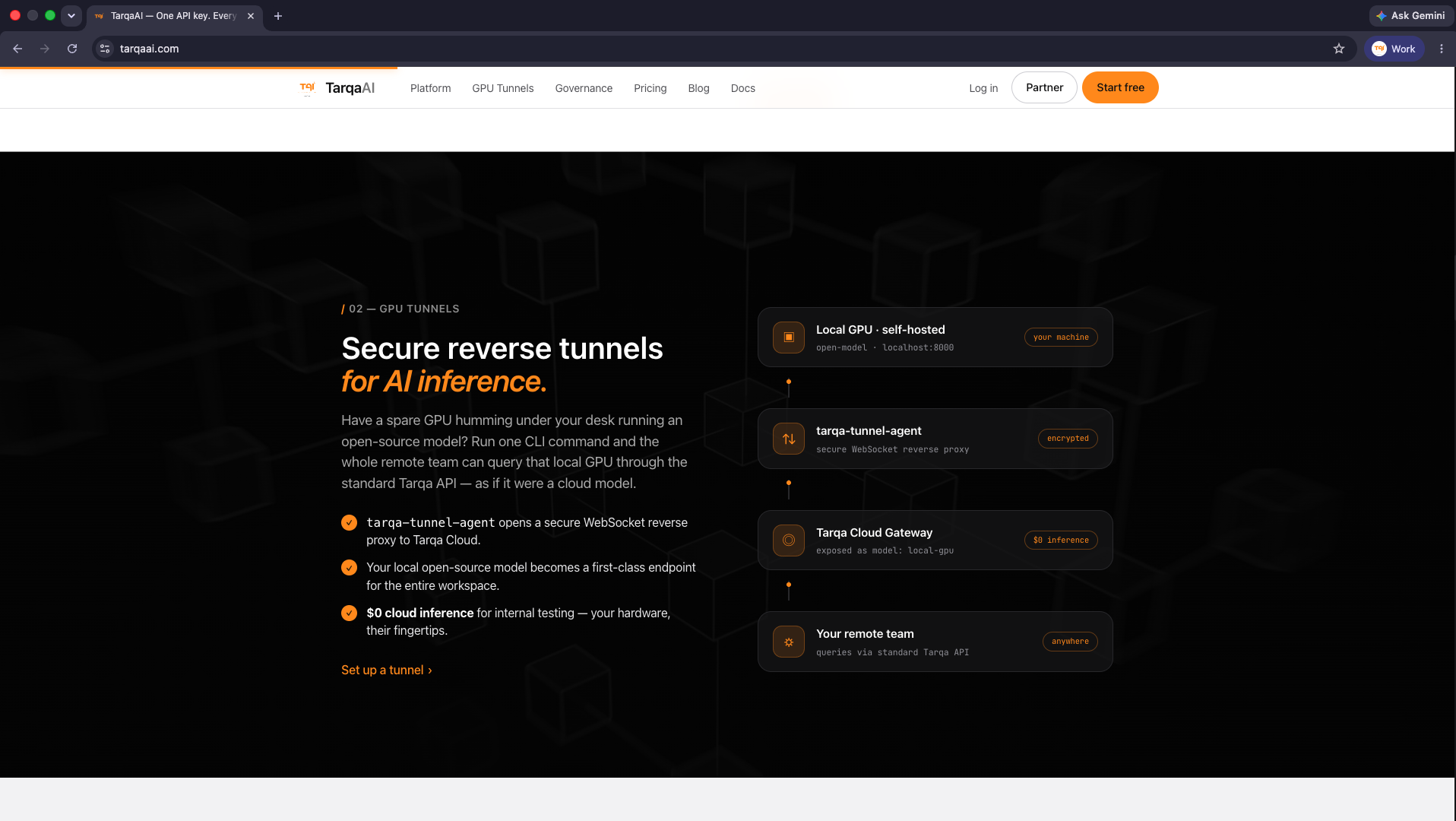The image size is (1456, 821).
Task: Open a new browser tab
Action: (x=278, y=16)
